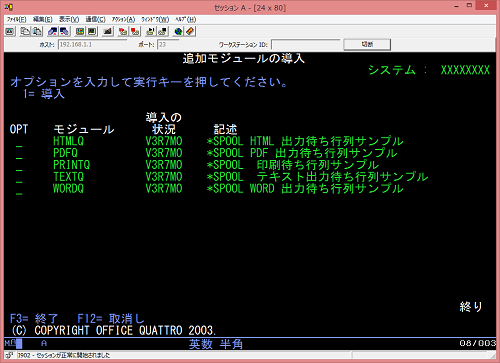Screen dimensions: 500x363
Task: Click the host address field 192.168.1.1
Action: (x=92, y=44)
